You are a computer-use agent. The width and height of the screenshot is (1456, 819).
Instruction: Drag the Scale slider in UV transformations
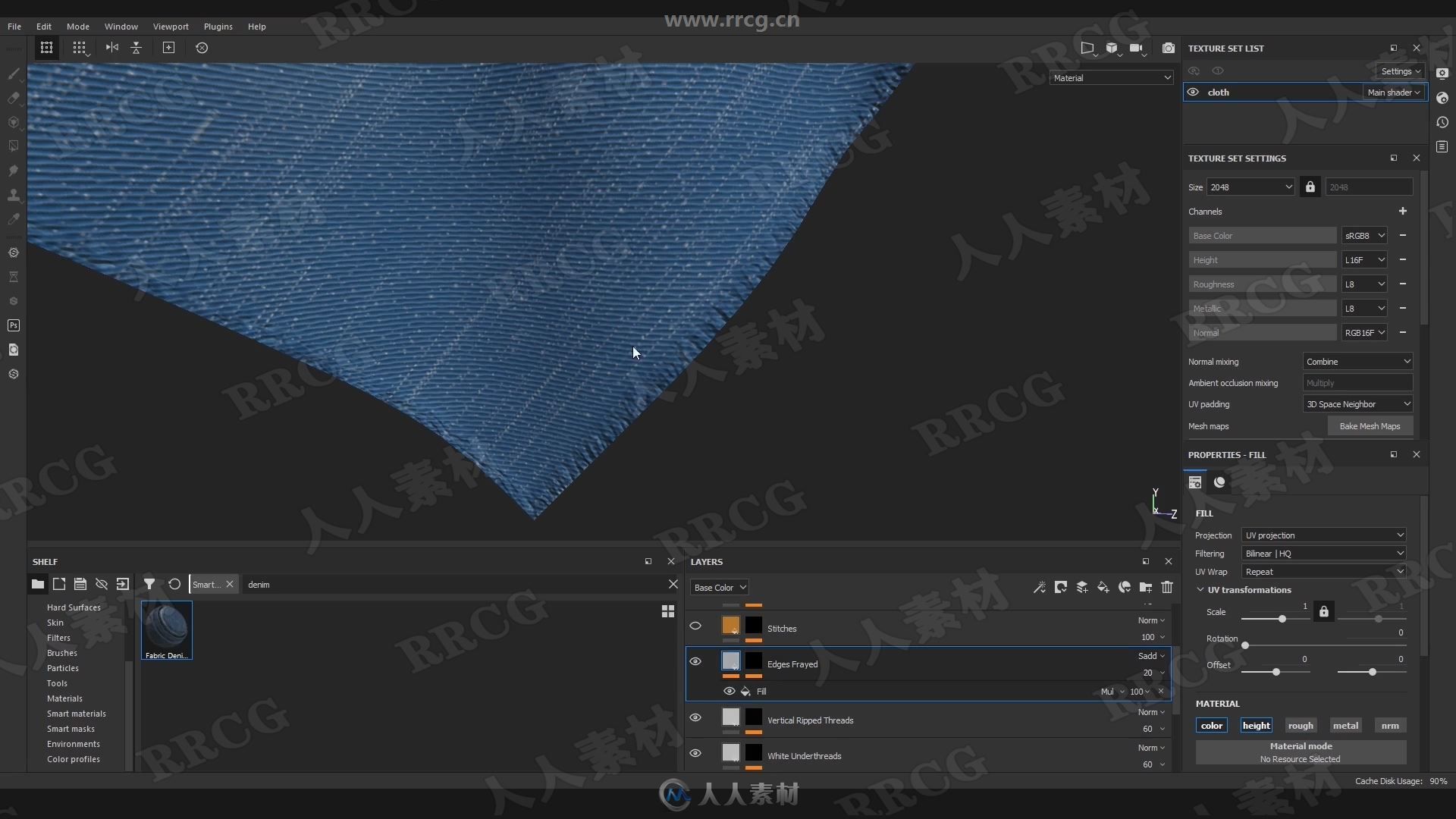click(1281, 619)
